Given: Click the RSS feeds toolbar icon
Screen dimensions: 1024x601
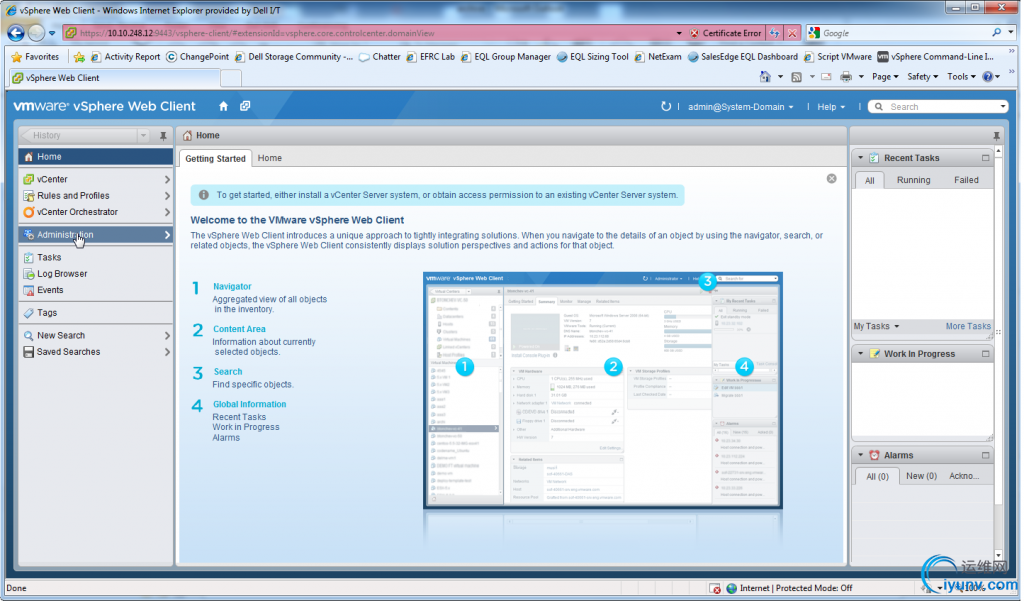Looking at the screenshot, I should pyautogui.click(x=796, y=77).
